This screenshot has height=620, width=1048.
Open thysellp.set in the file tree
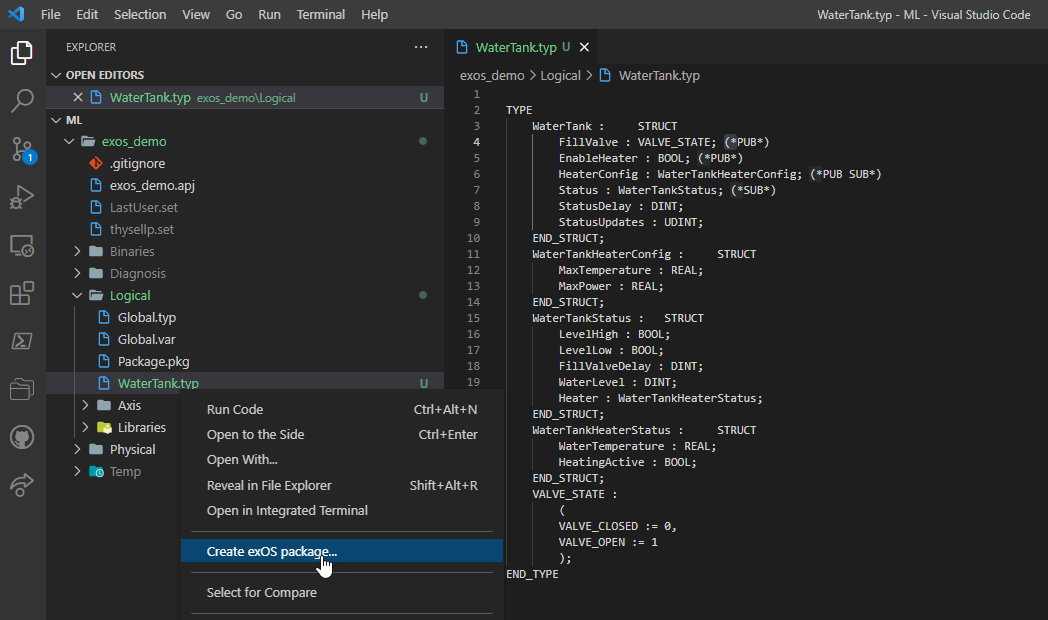(x=142, y=229)
